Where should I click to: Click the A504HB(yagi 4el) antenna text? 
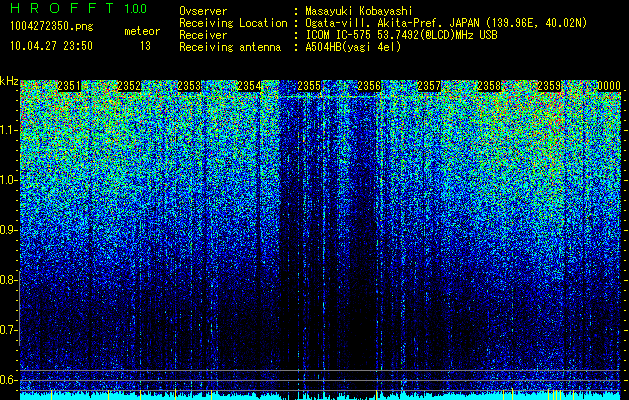[x=353, y=47]
